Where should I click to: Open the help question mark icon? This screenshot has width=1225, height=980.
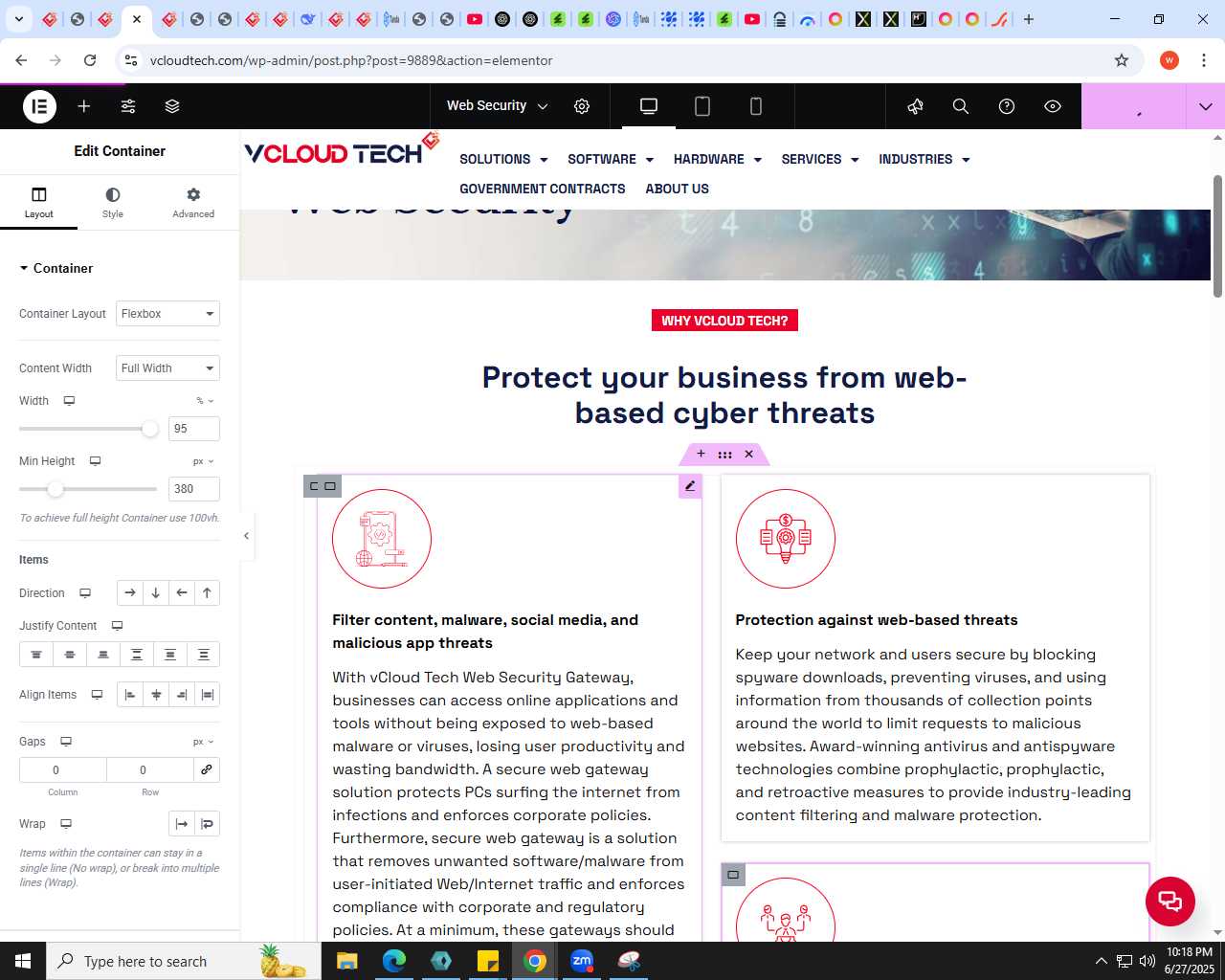pos(1007,106)
